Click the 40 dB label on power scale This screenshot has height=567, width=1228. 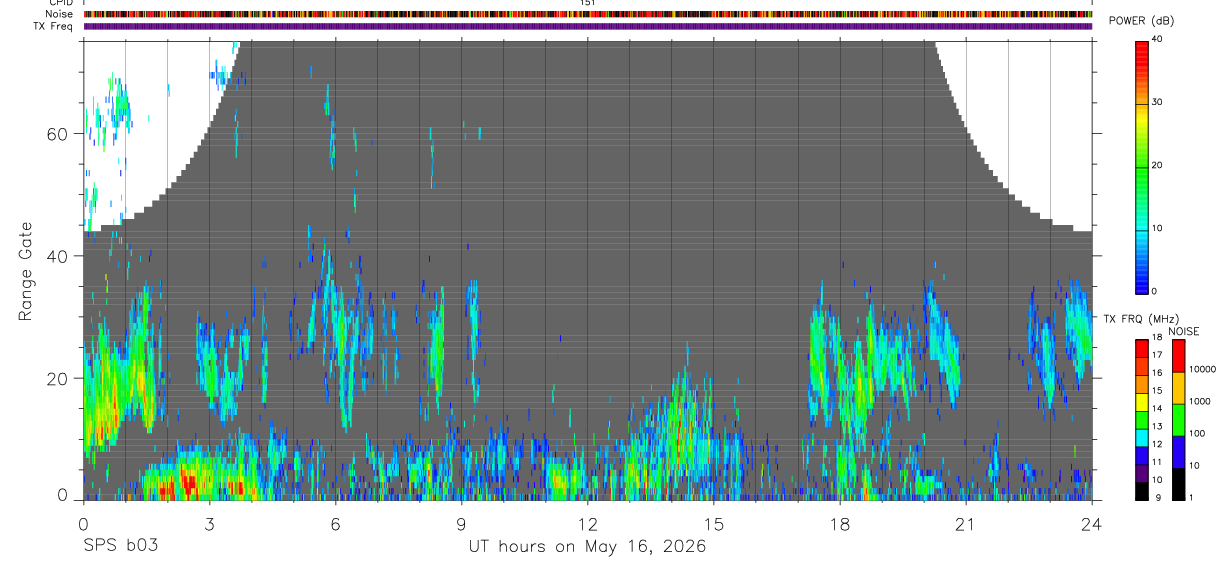[1158, 40]
